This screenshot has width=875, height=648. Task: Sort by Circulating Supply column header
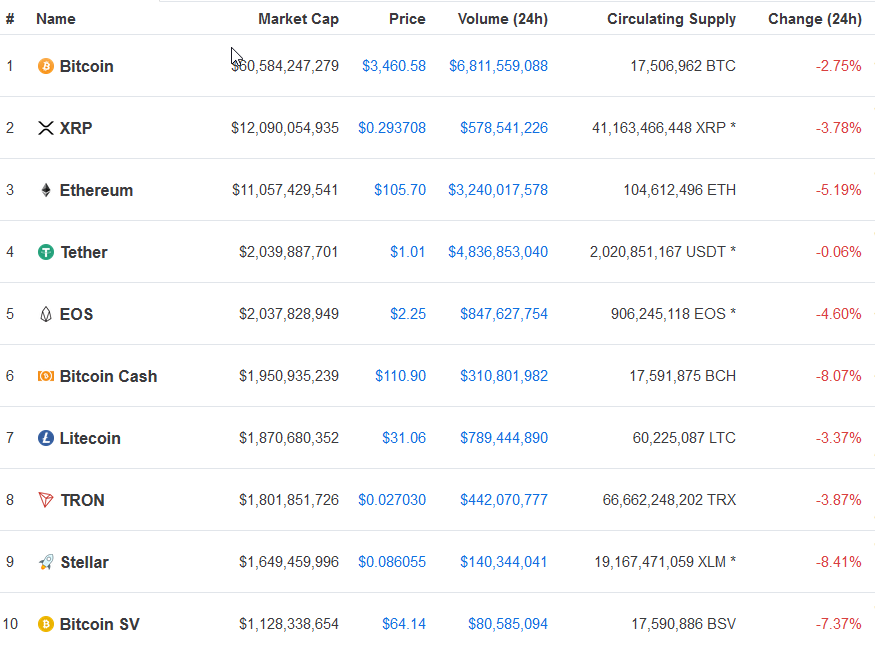click(671, 19)
